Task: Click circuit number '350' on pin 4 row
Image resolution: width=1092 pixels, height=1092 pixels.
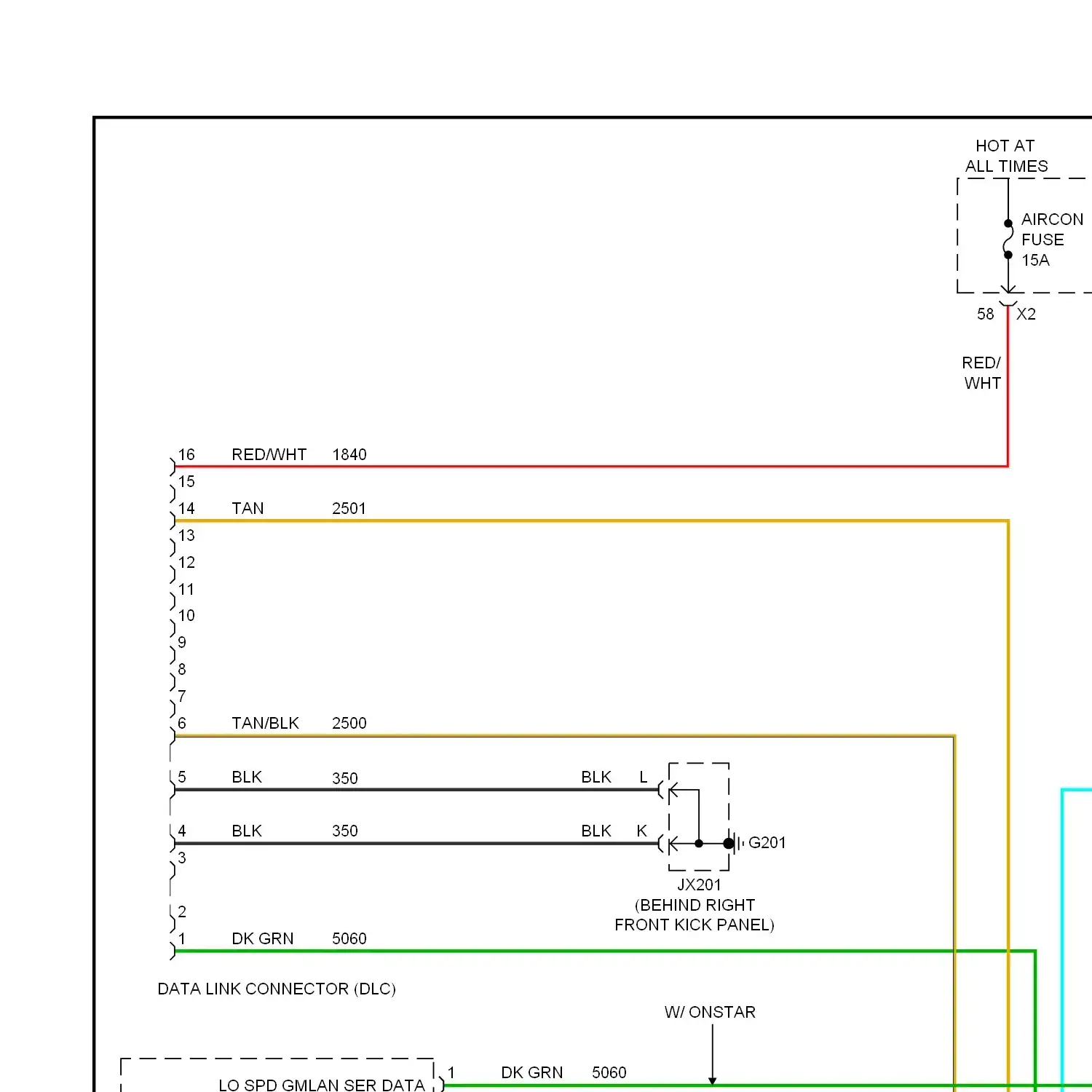Action: click(x=345, y=831)
